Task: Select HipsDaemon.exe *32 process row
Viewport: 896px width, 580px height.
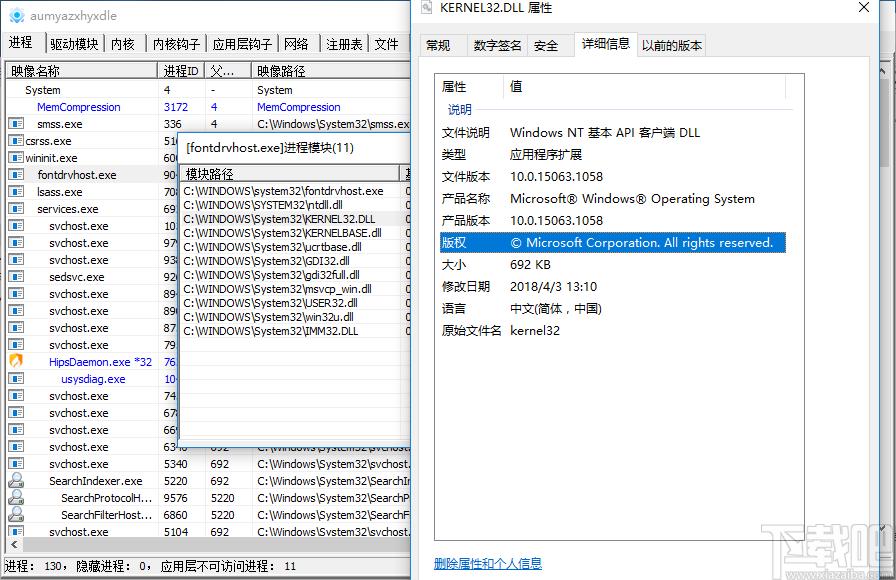Action: pyautogui.click(x=93, y=362)
